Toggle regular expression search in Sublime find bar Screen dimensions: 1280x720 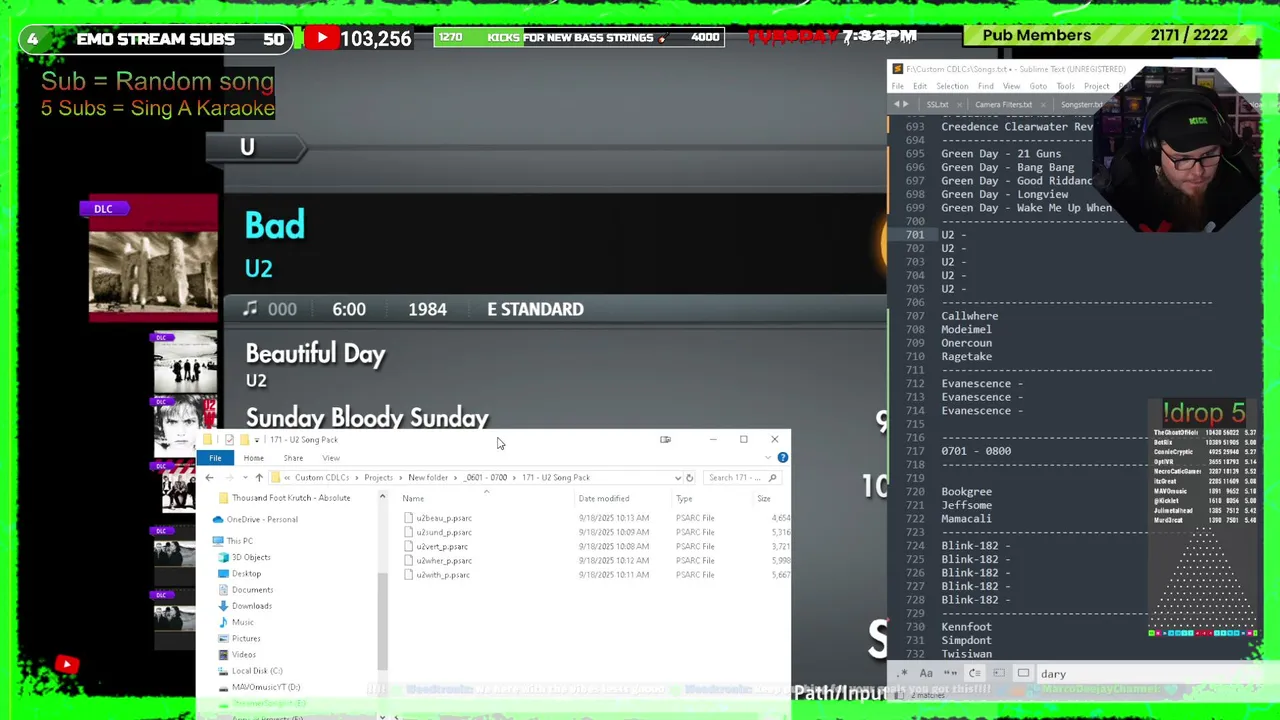point(903,673)
